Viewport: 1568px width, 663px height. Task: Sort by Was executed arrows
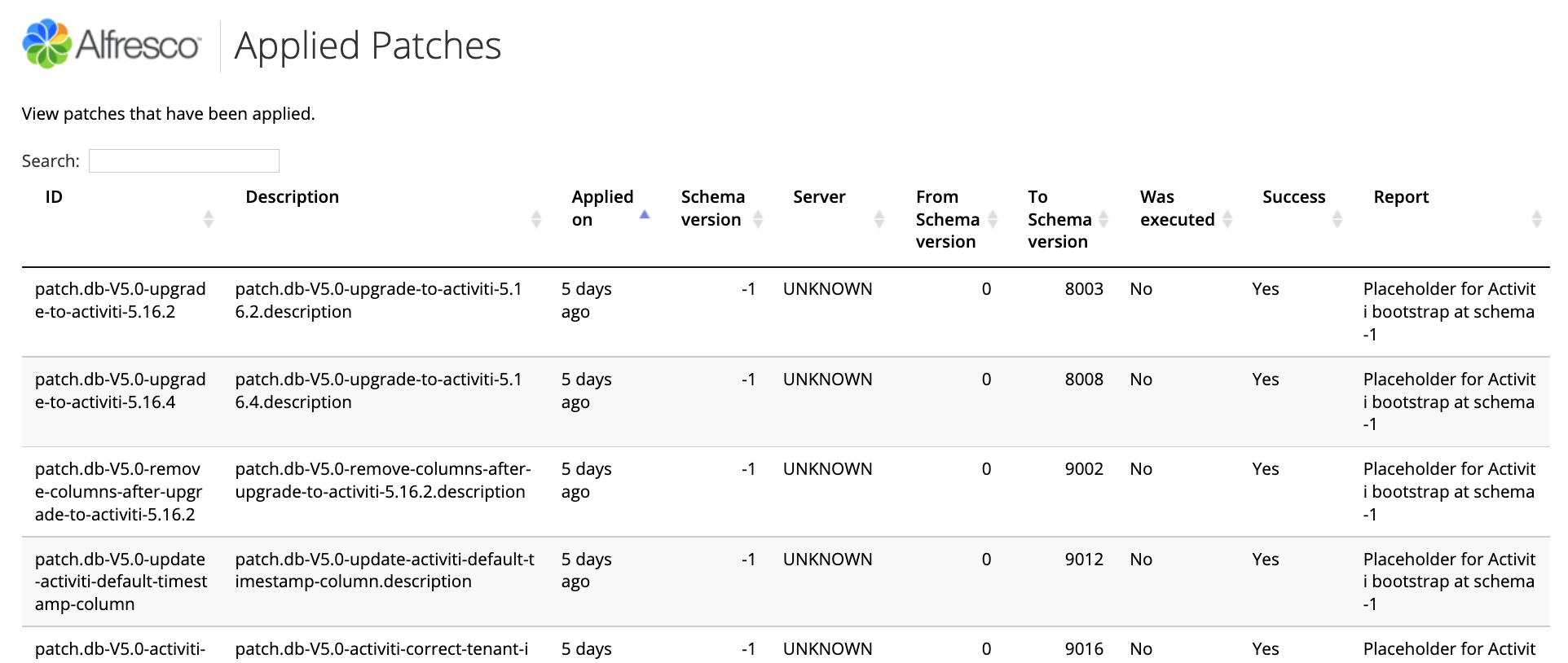(1227, 219)
